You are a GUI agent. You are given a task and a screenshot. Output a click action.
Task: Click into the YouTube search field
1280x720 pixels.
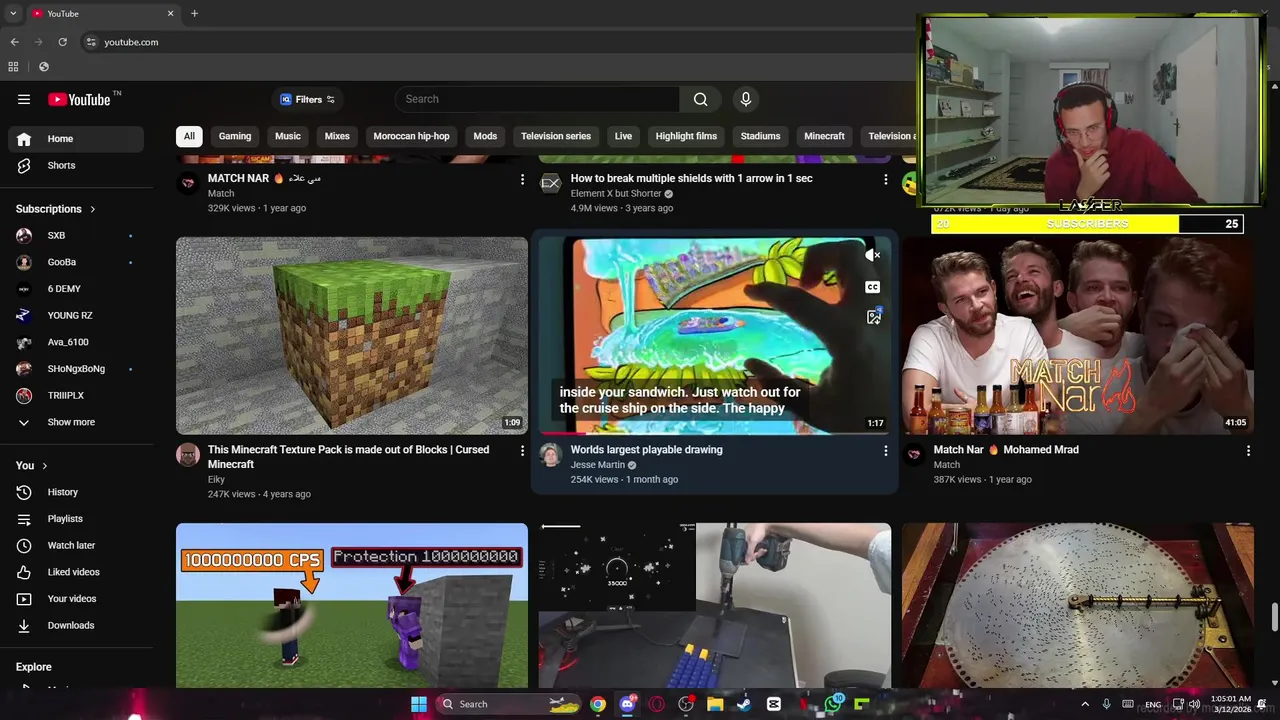pos(538,99)
